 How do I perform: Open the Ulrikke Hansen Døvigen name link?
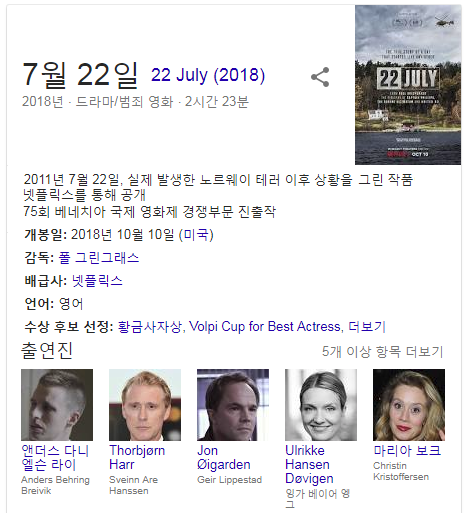(309, 465)
